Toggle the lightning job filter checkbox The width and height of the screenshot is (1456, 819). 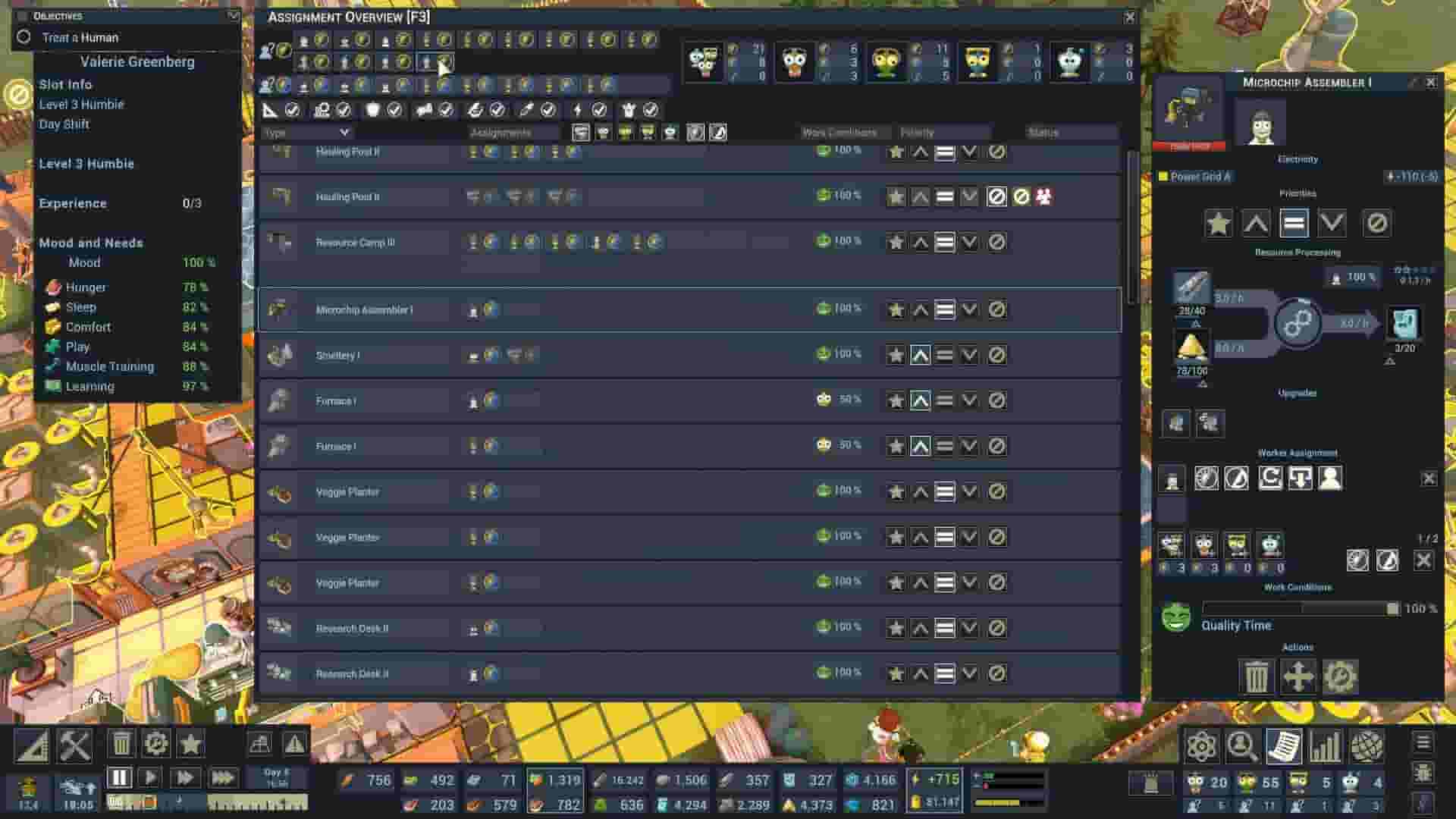(598, 111)
